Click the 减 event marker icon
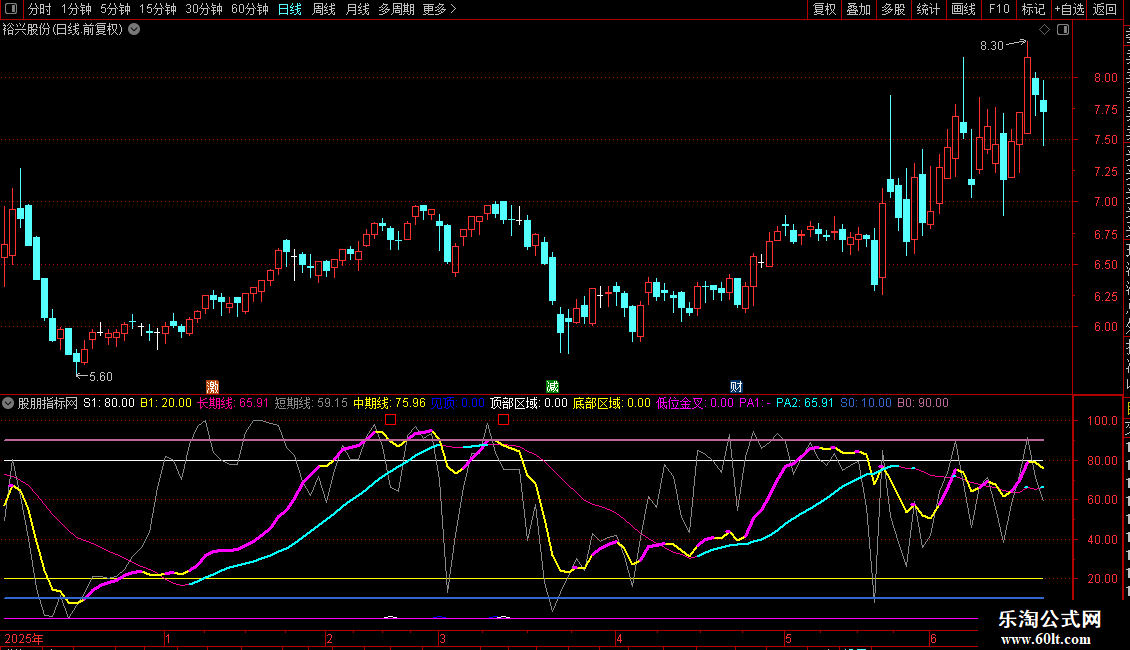The height and width of the screenshot is (650, 1130). pyautogui.click(x=553, y=387)
